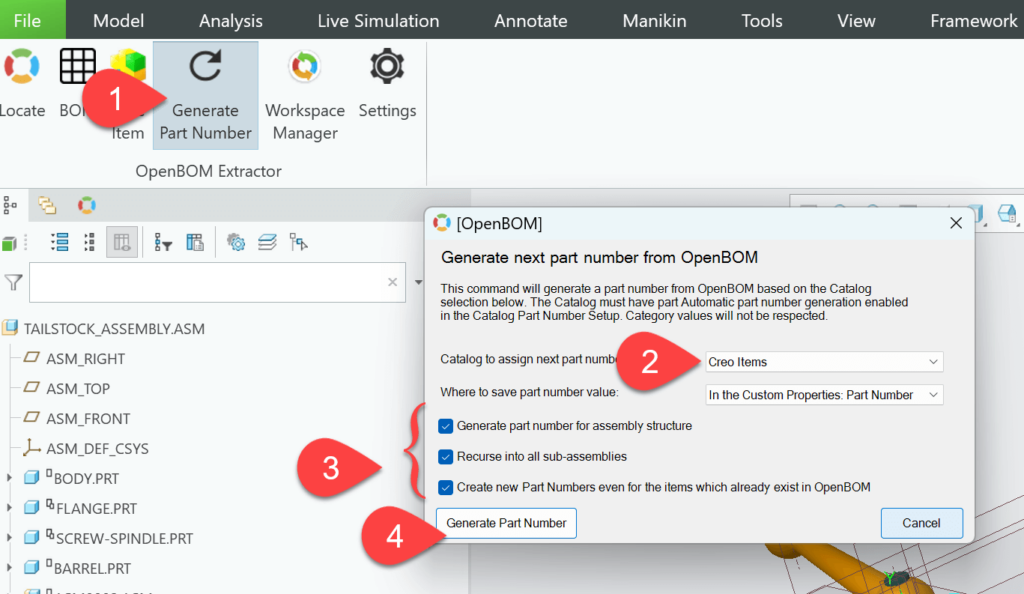
Task: Toggle the tree columns display icon
Action: [x=122, y=242]
